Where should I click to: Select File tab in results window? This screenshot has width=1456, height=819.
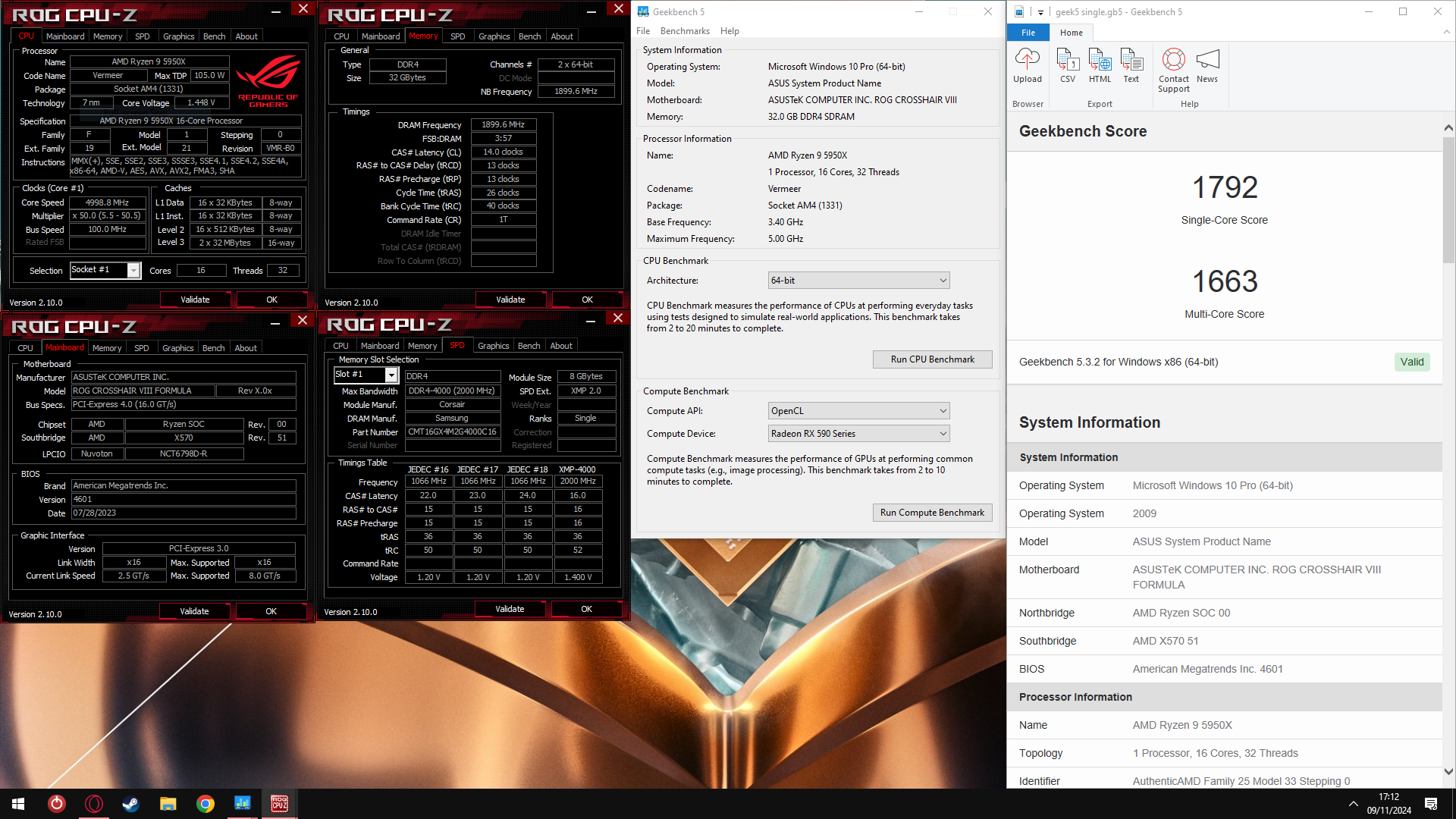[1028, 33]
